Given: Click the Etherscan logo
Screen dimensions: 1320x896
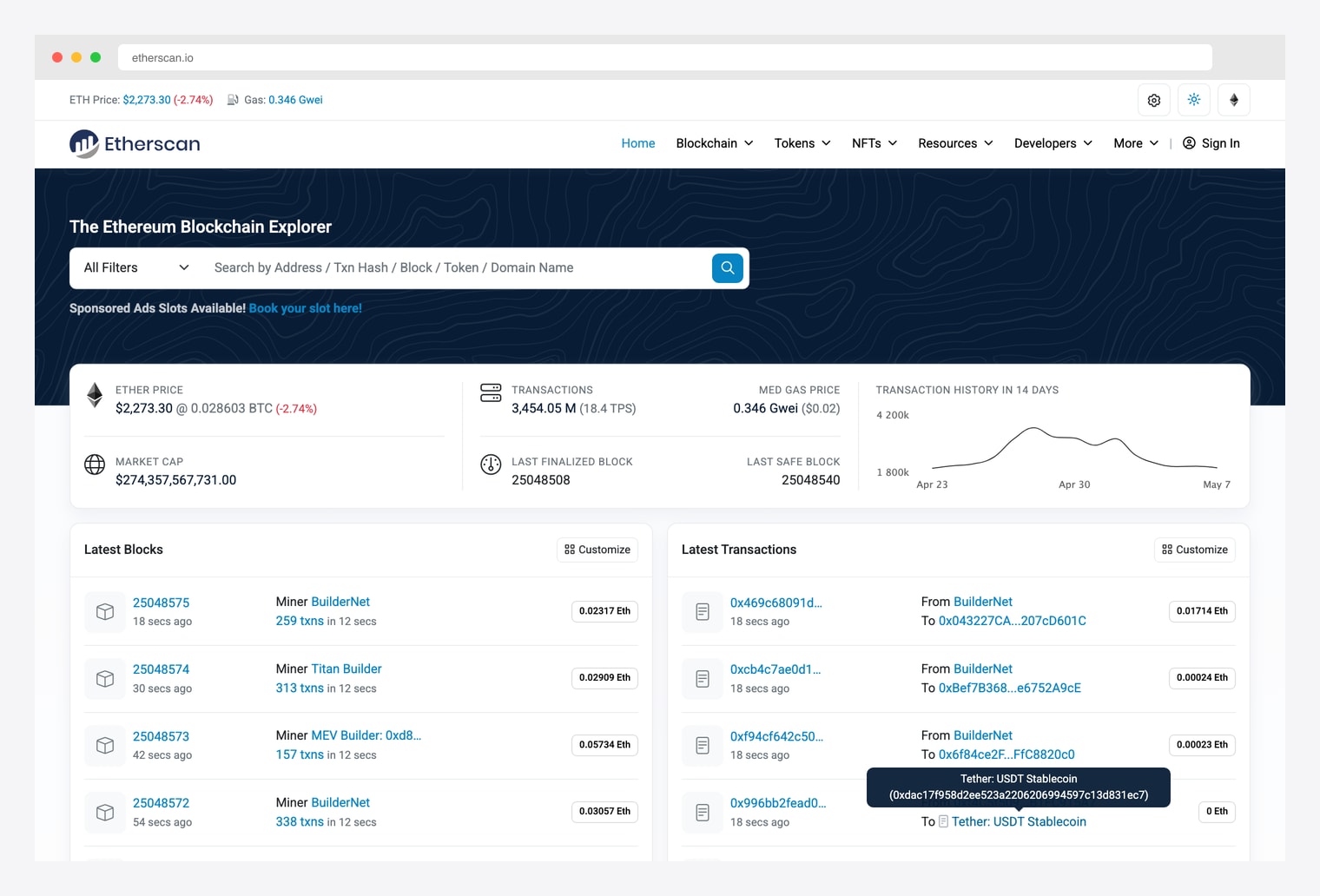Looking at the screenshot, I should pyautogui.click(x=135, y=143).
